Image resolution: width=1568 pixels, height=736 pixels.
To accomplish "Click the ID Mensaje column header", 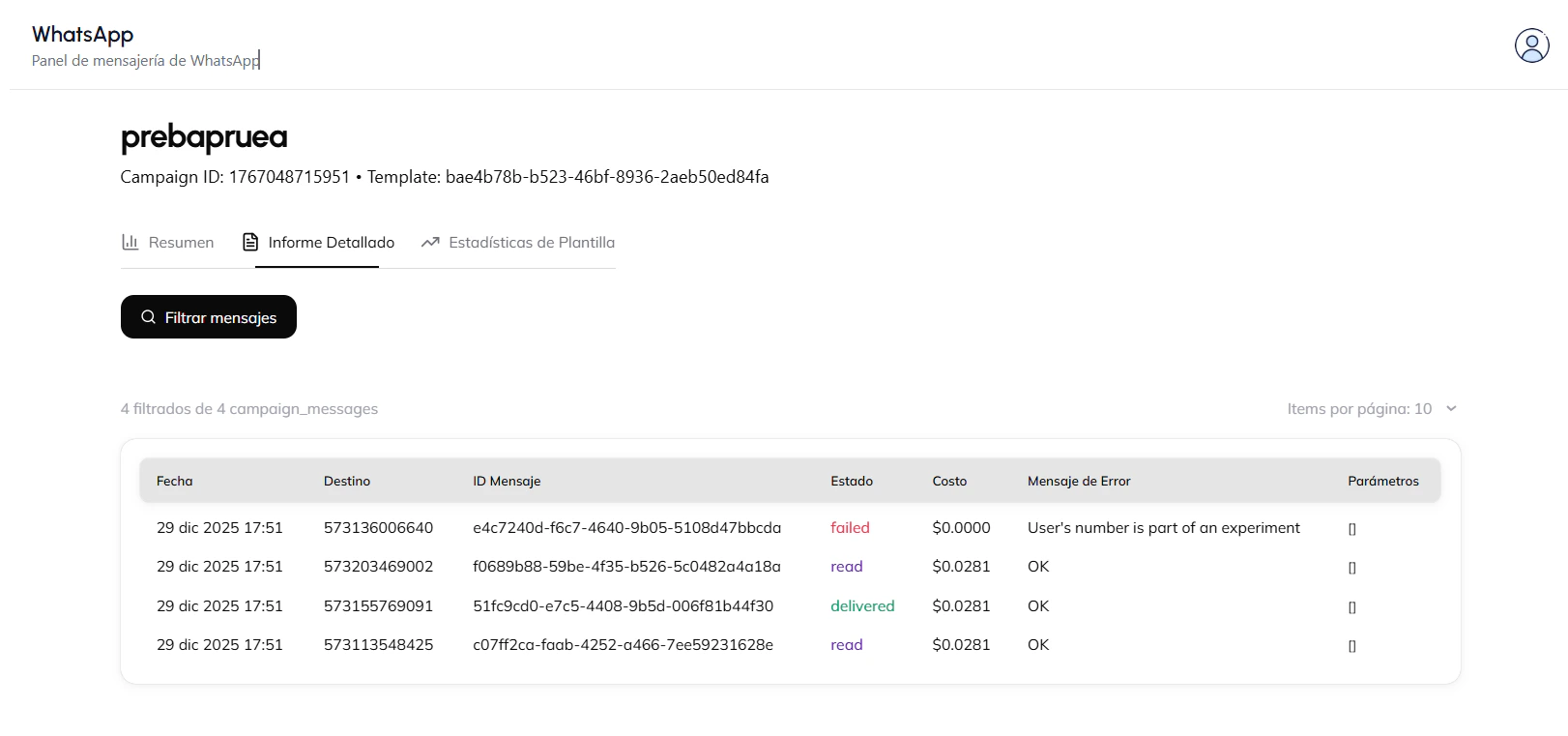I will click(x=507, y=481).
